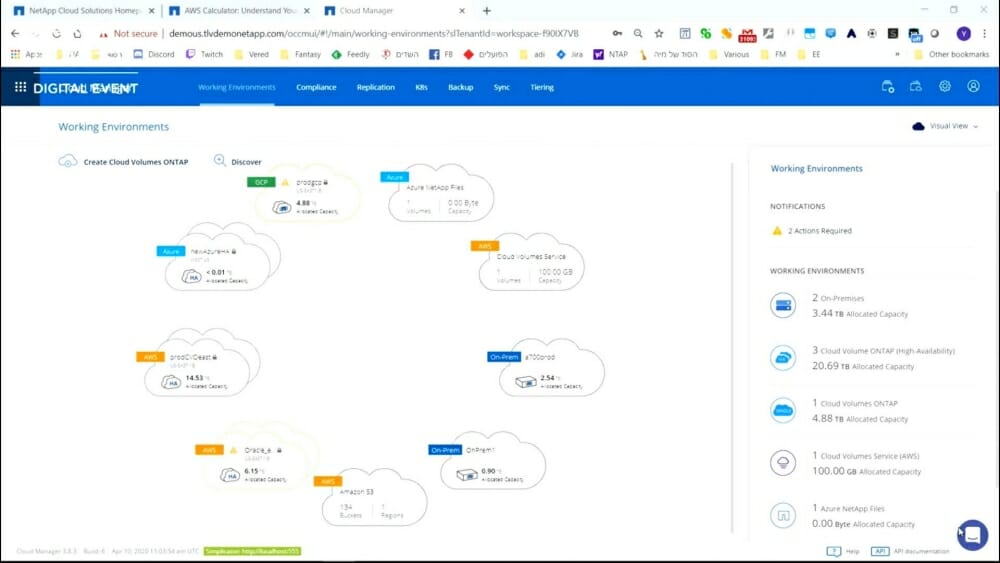Expand the hidden bookmarks chevron
The image size is (1000, 563).
897,54
